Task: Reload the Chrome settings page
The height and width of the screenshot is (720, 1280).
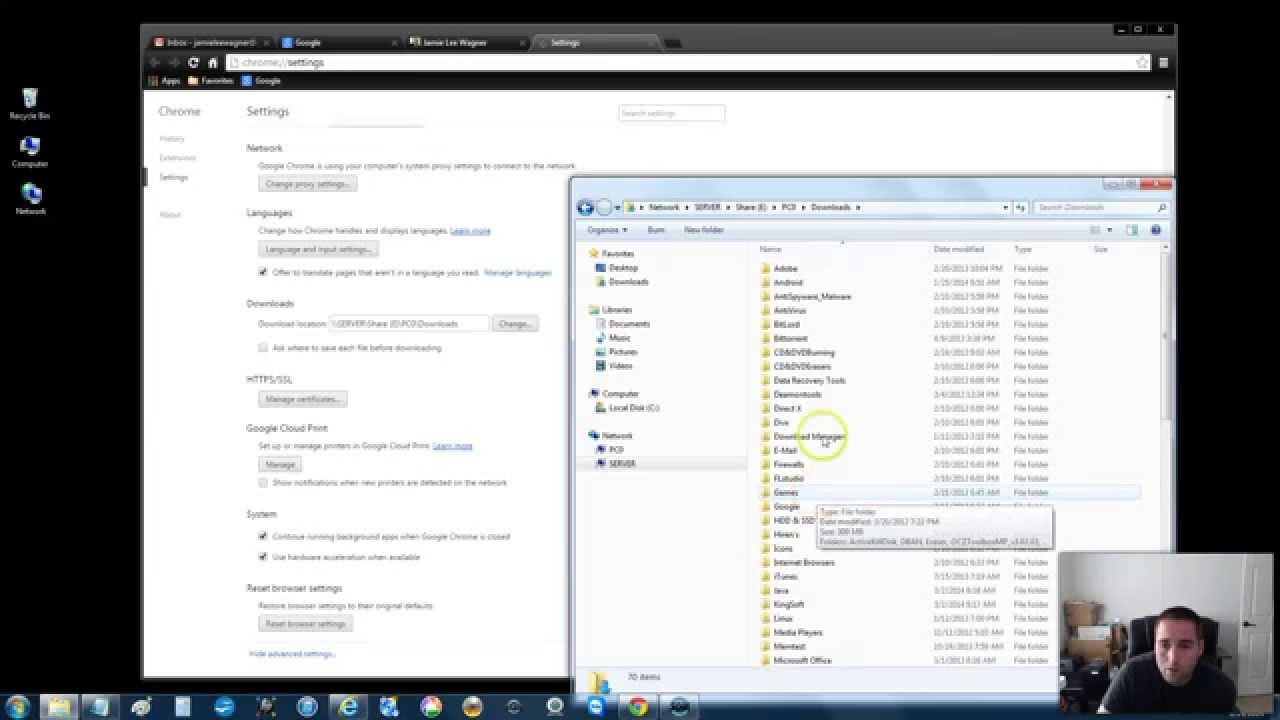Action: coord(193,62)
